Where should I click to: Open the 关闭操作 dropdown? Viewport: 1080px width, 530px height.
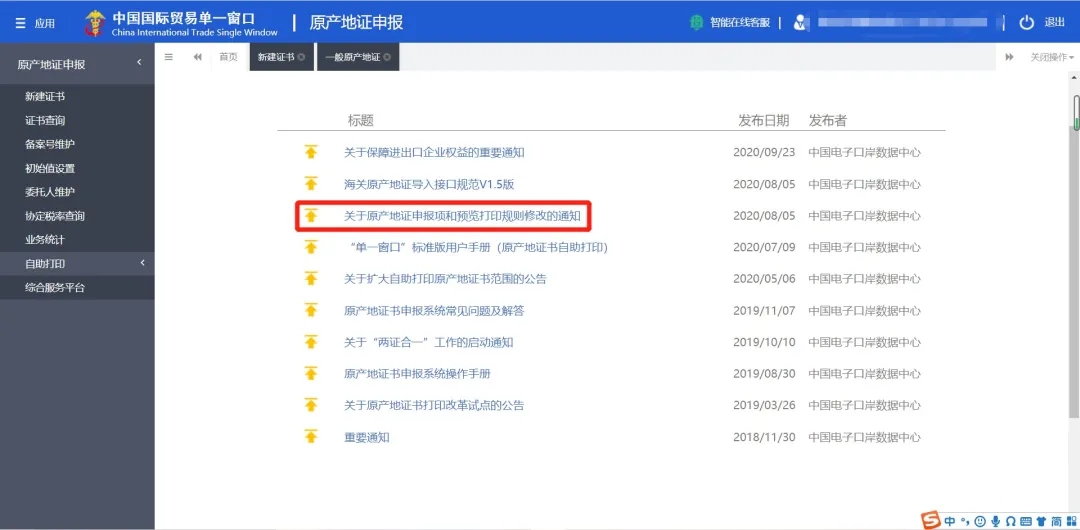[1052, 57]
